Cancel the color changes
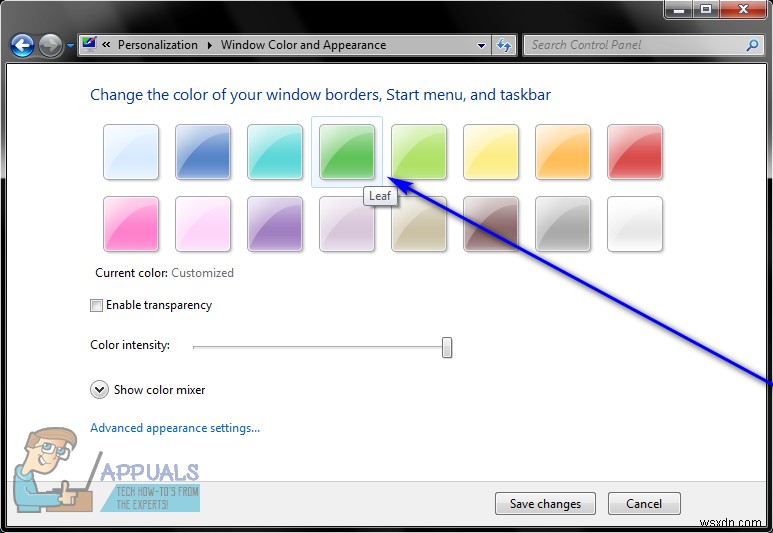Screen dimensions: 773x533 click(x=644, y=503)
